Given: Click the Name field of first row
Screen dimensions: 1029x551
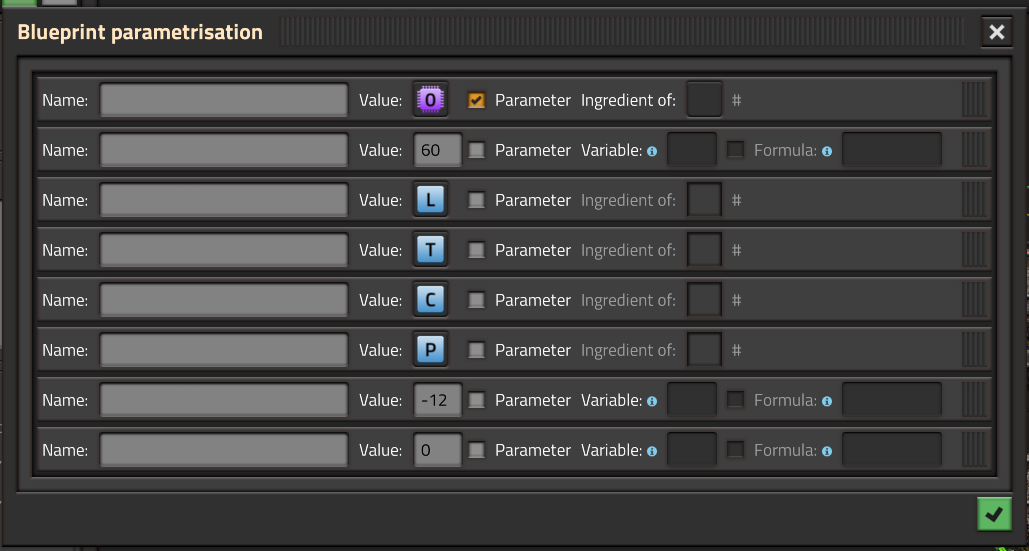Looking at the screenshot, I should pos(224,100).
